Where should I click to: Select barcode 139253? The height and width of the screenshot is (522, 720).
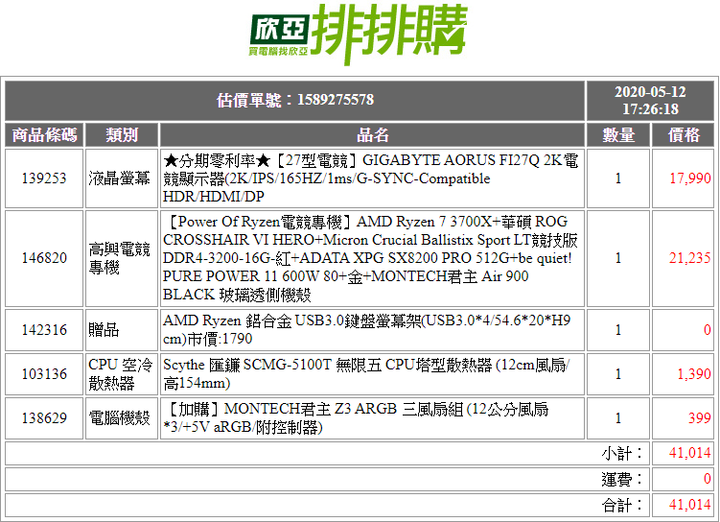pos(45,178)
